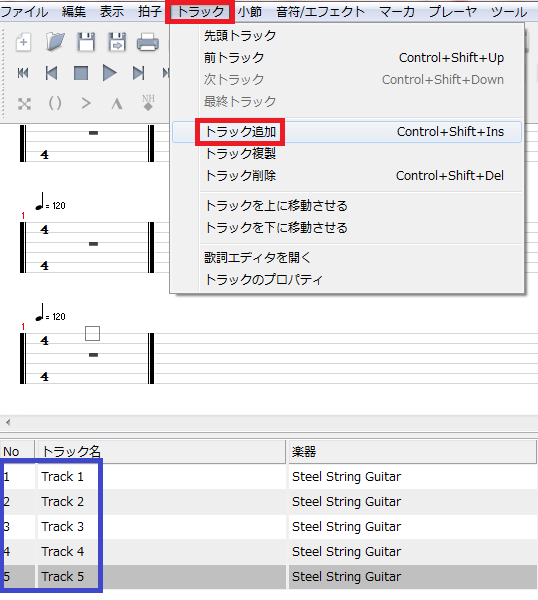Close the open トラック menu
538x600 pixels.
point(200,12)
